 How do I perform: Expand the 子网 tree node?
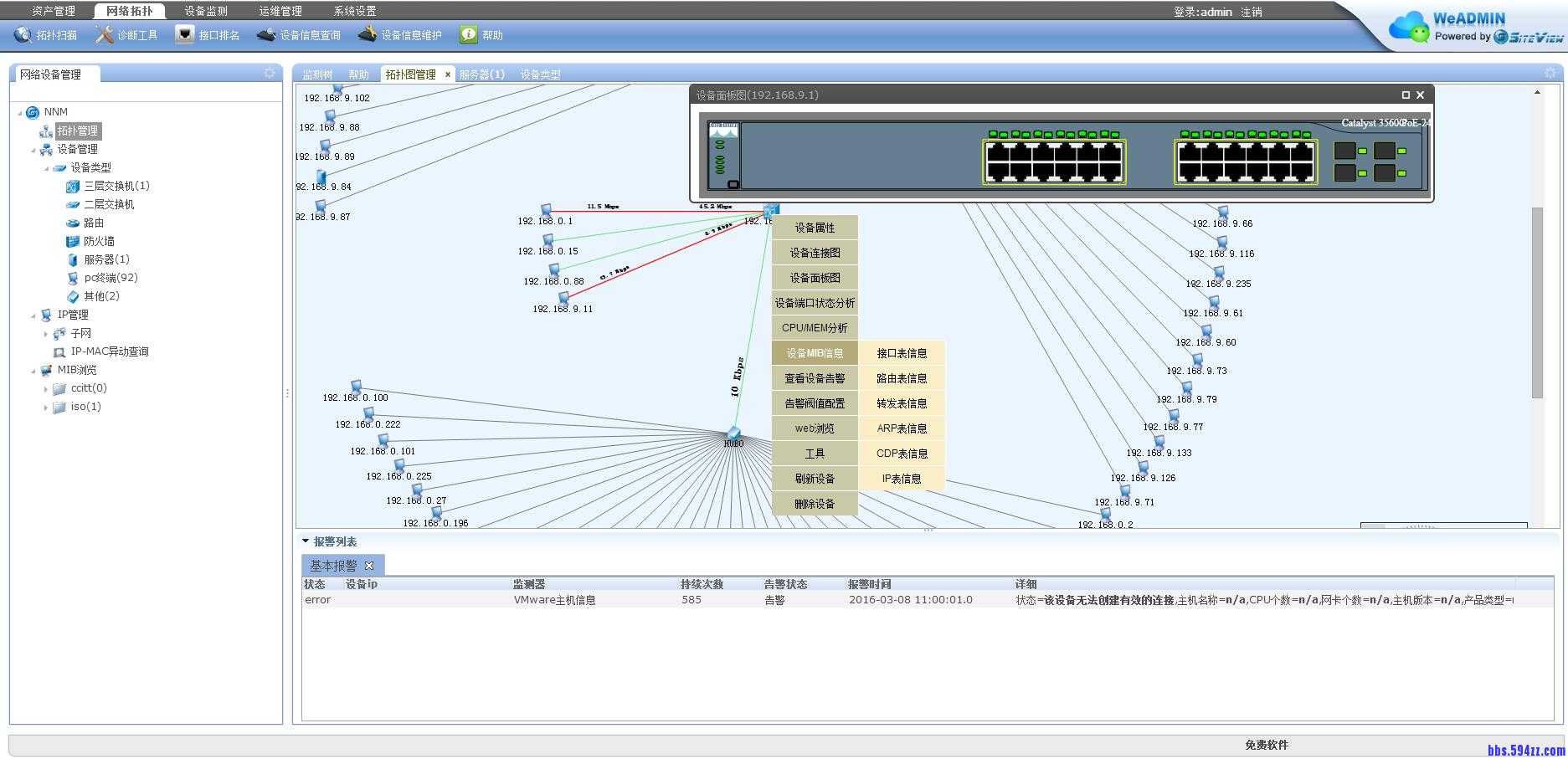point(46,334)
